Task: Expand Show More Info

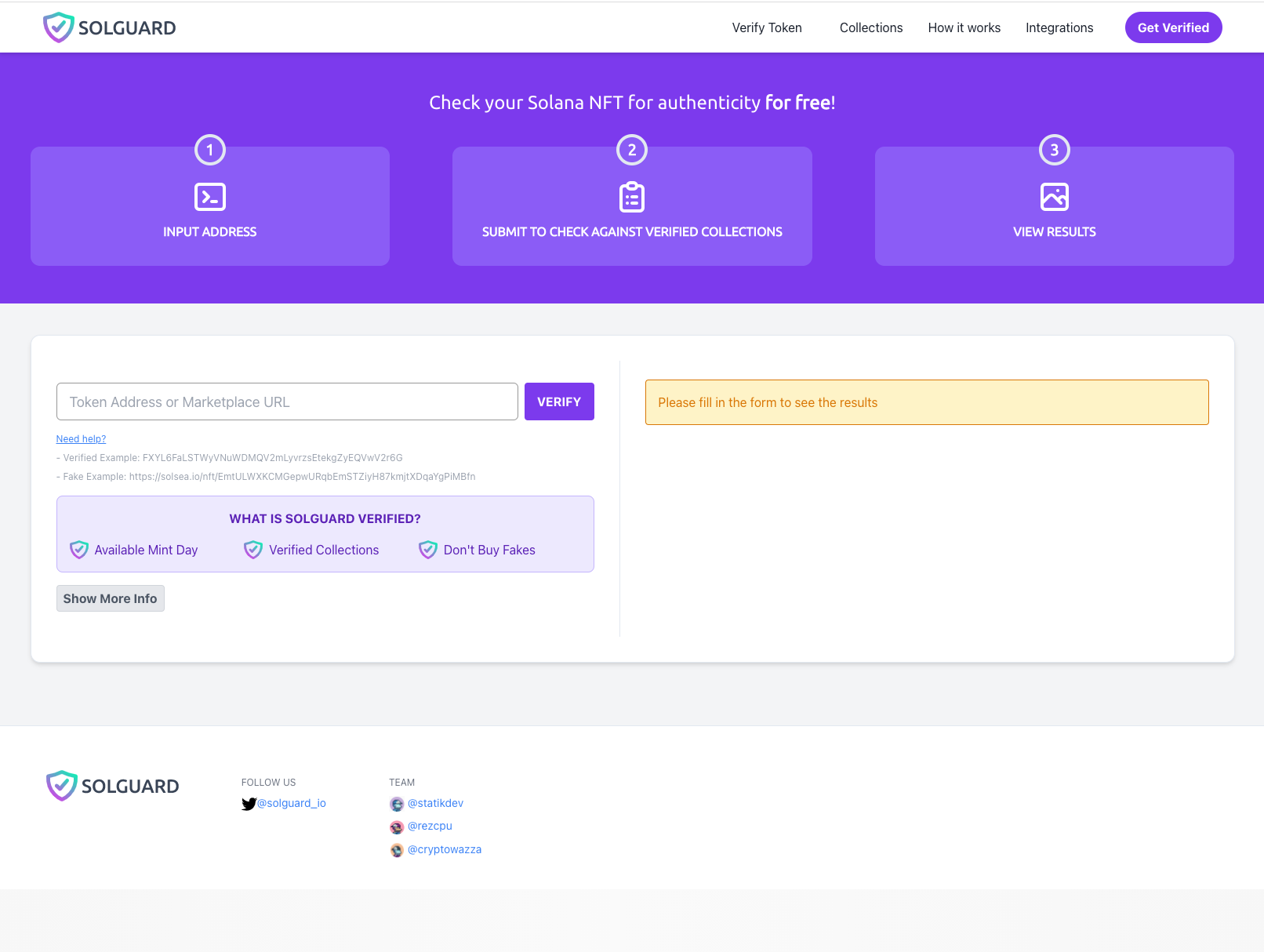Action: pos(111,598)
